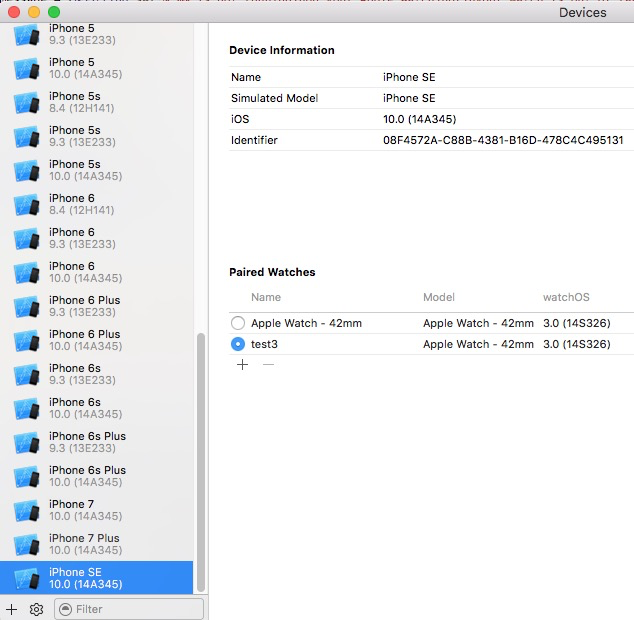Click test3 row watchOS 3.0 (14S326)
This screenshot has width=634, height=620.
coord(577,344)
